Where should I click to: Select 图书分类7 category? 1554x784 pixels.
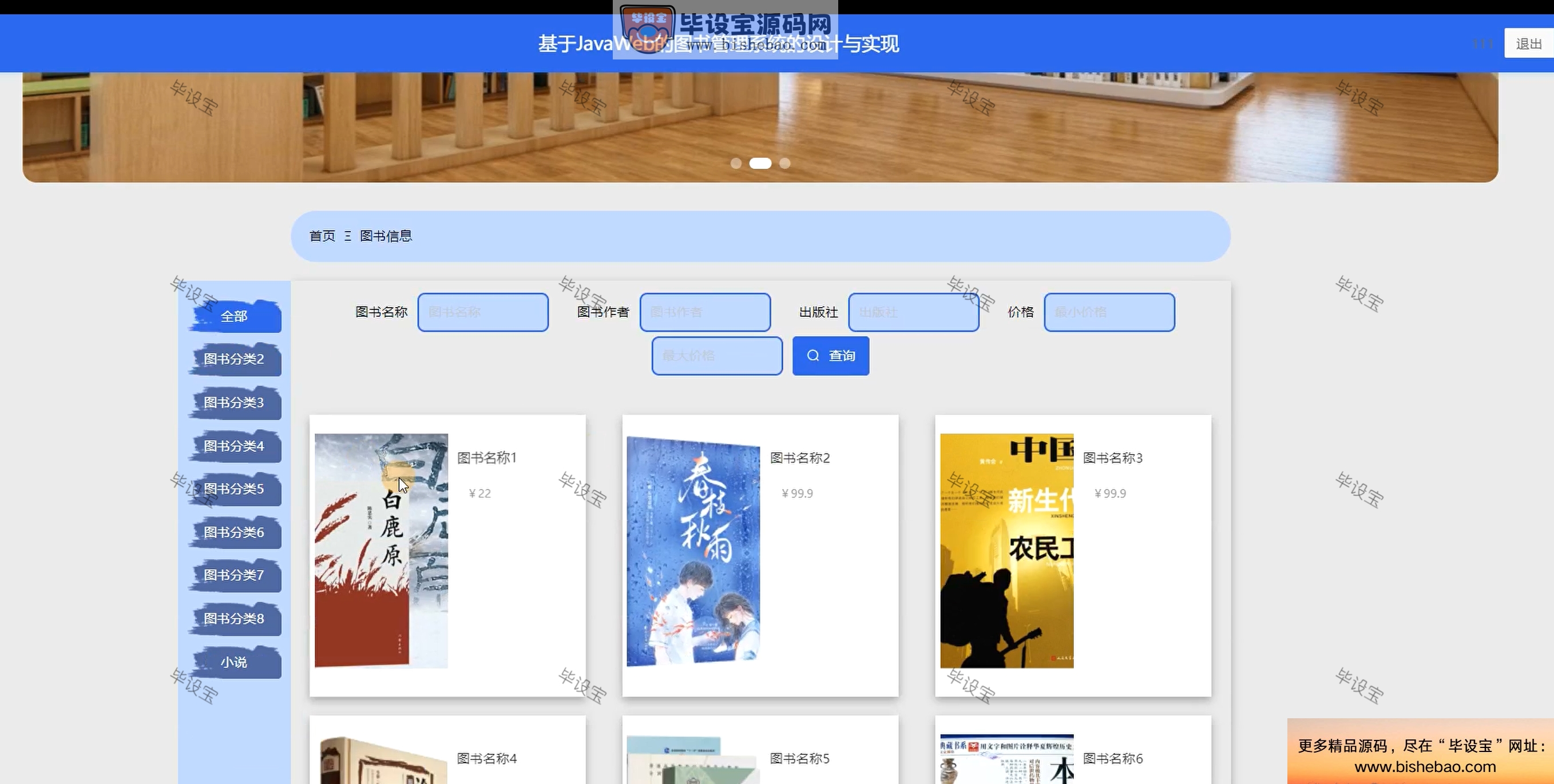[234, 575]
